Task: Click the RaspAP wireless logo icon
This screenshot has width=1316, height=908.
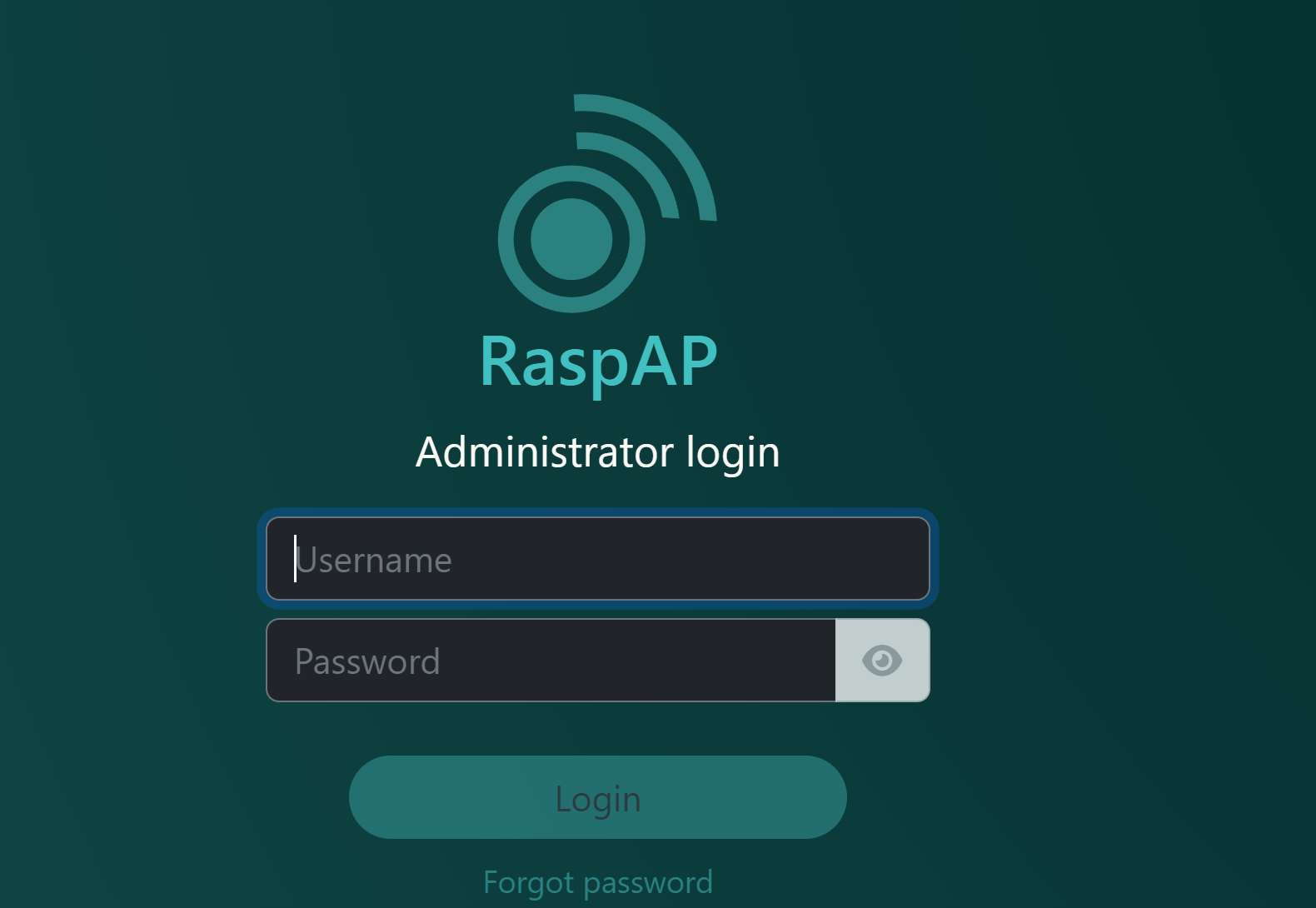Action: [607, 203]
